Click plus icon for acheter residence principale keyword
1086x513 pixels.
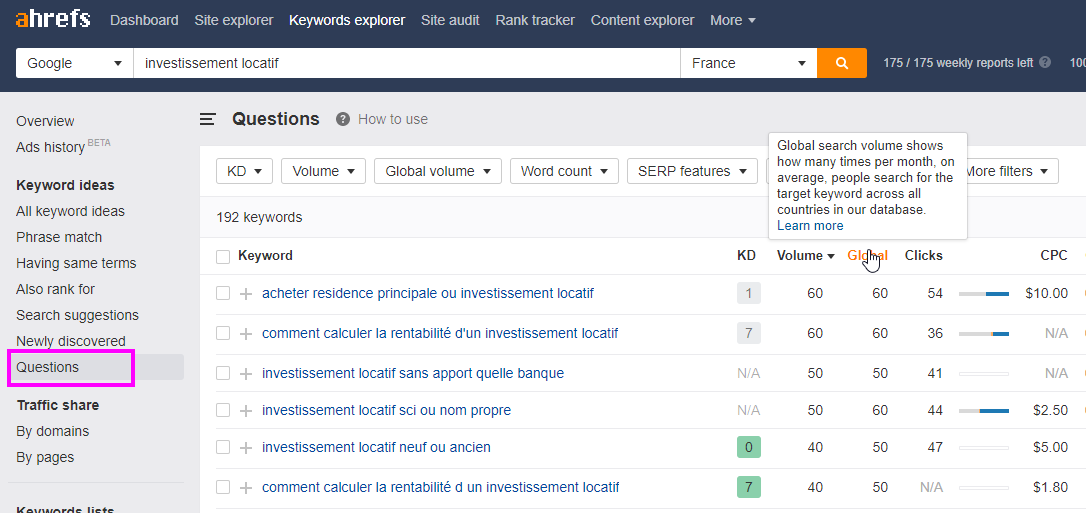pos(245,294)
